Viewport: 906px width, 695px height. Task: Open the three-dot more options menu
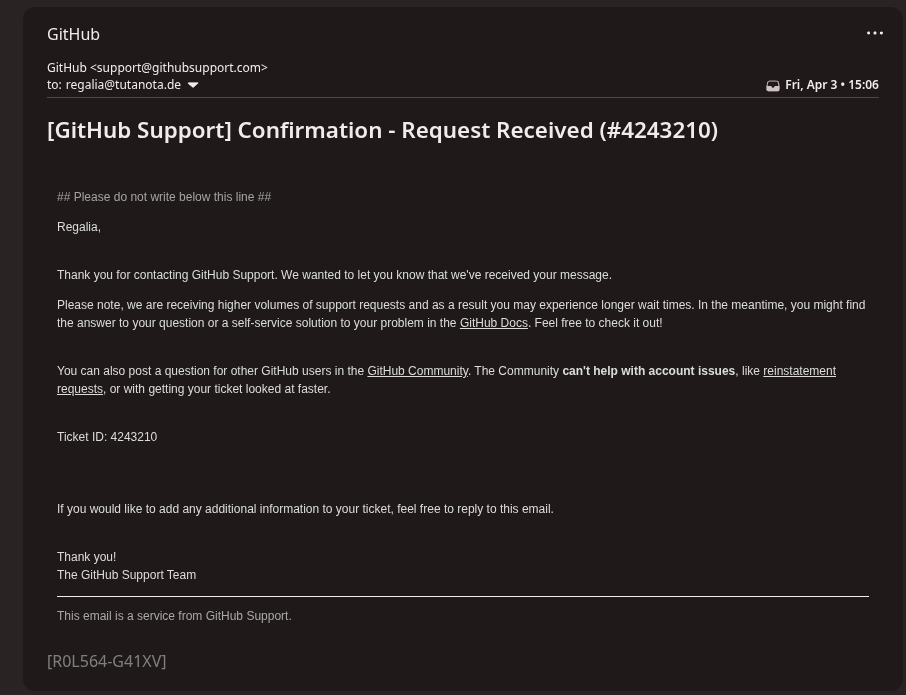[x=874, y=33]
